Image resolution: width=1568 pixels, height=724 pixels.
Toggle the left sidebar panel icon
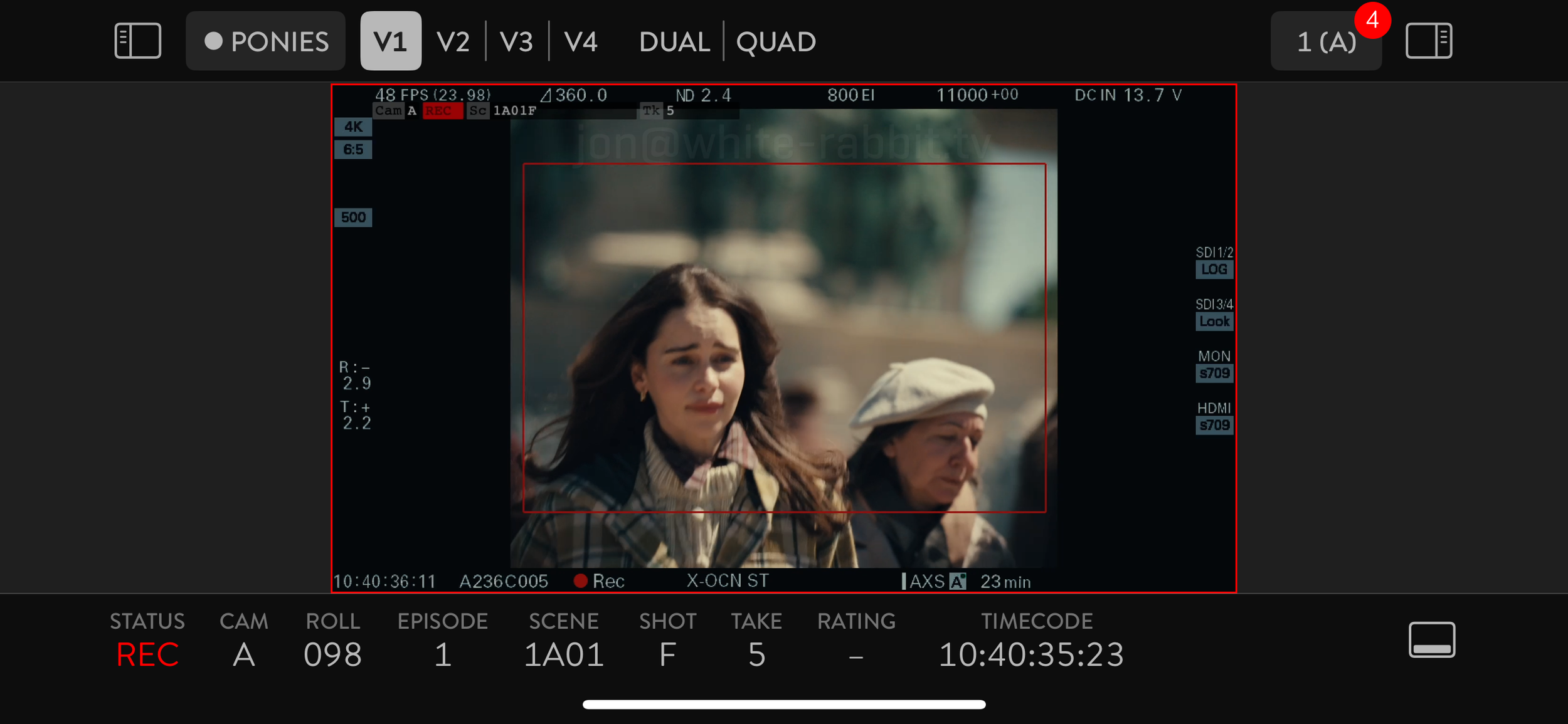coord(138,41)
